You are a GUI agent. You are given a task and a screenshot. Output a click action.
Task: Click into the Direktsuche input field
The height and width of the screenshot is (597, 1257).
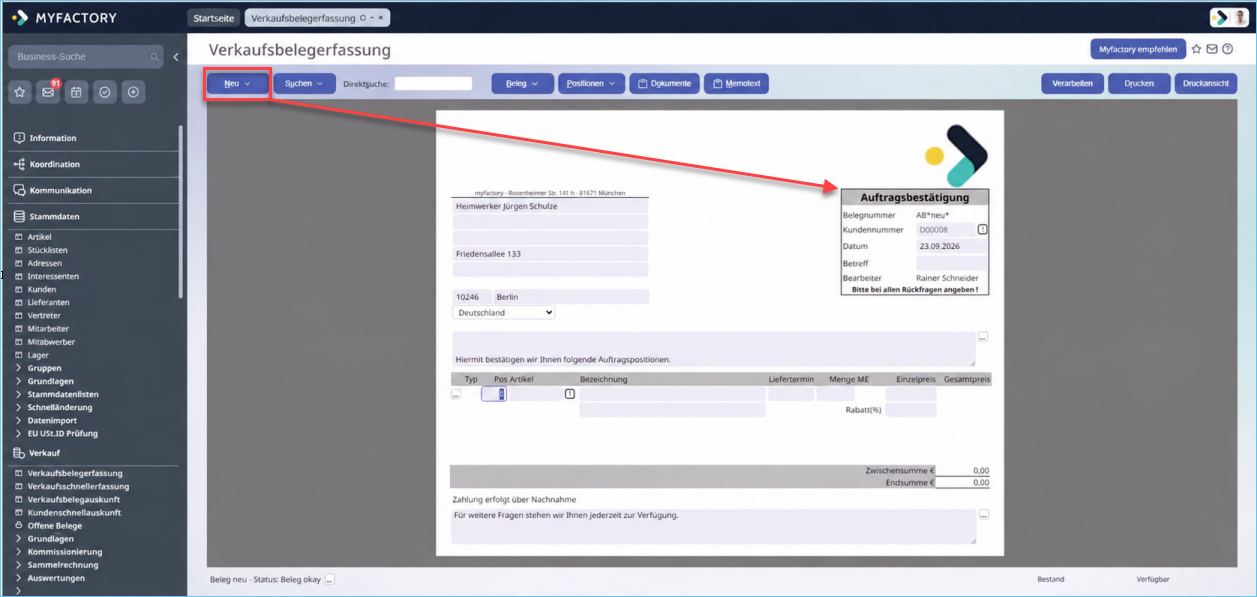(x=433, y=84)
